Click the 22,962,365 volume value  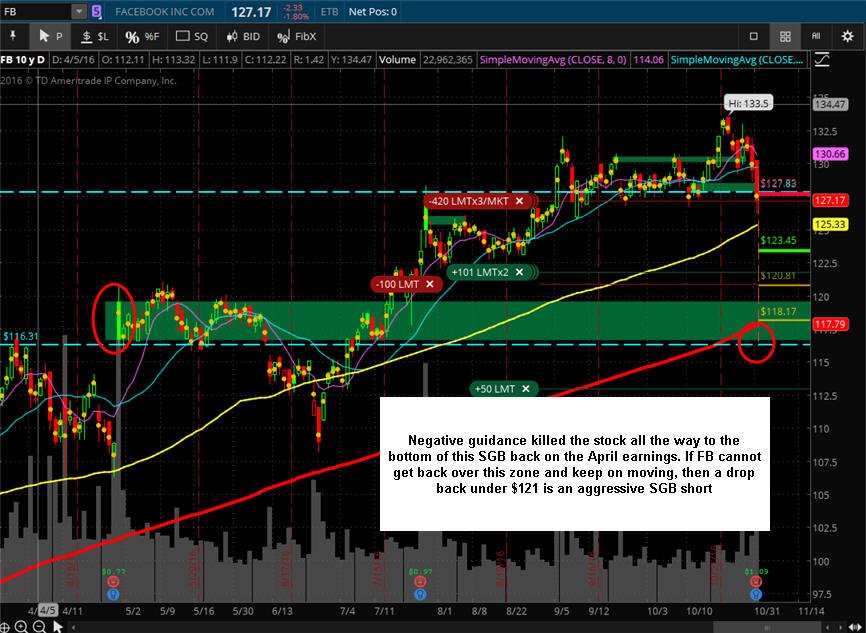(x=447, y=60)
